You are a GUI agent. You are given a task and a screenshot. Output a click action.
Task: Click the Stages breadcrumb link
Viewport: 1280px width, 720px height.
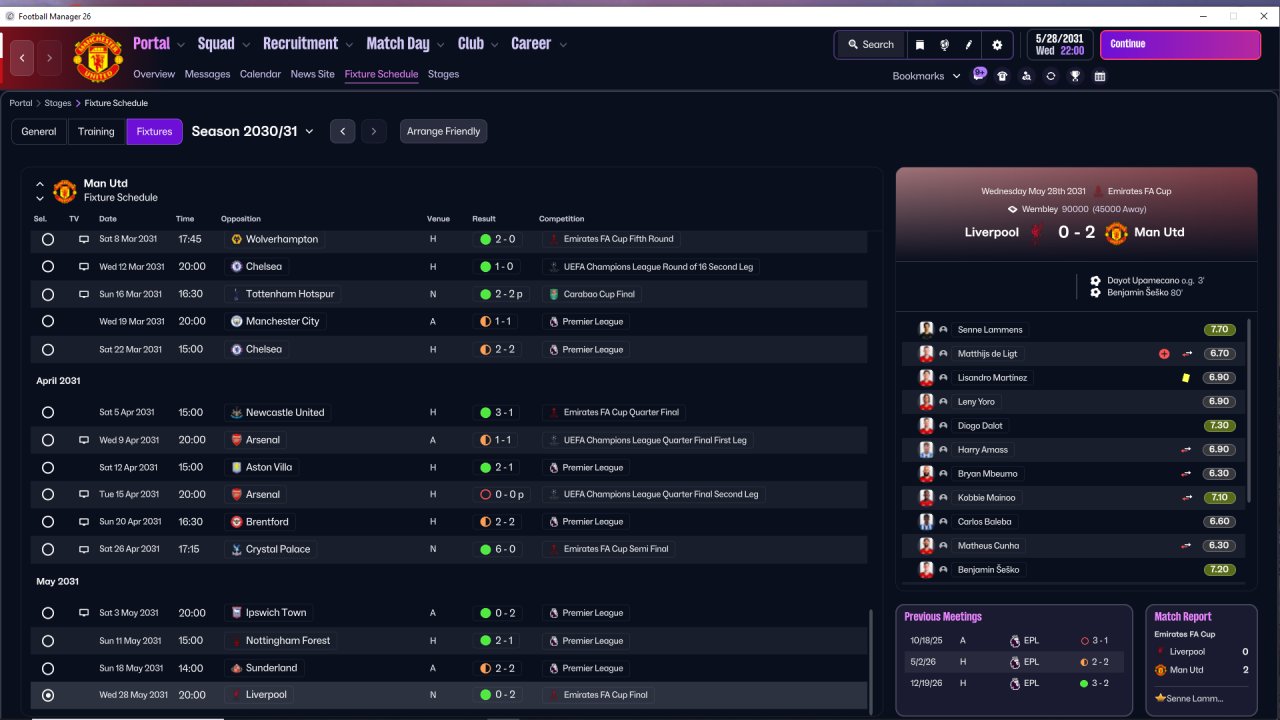coord(58,103)
